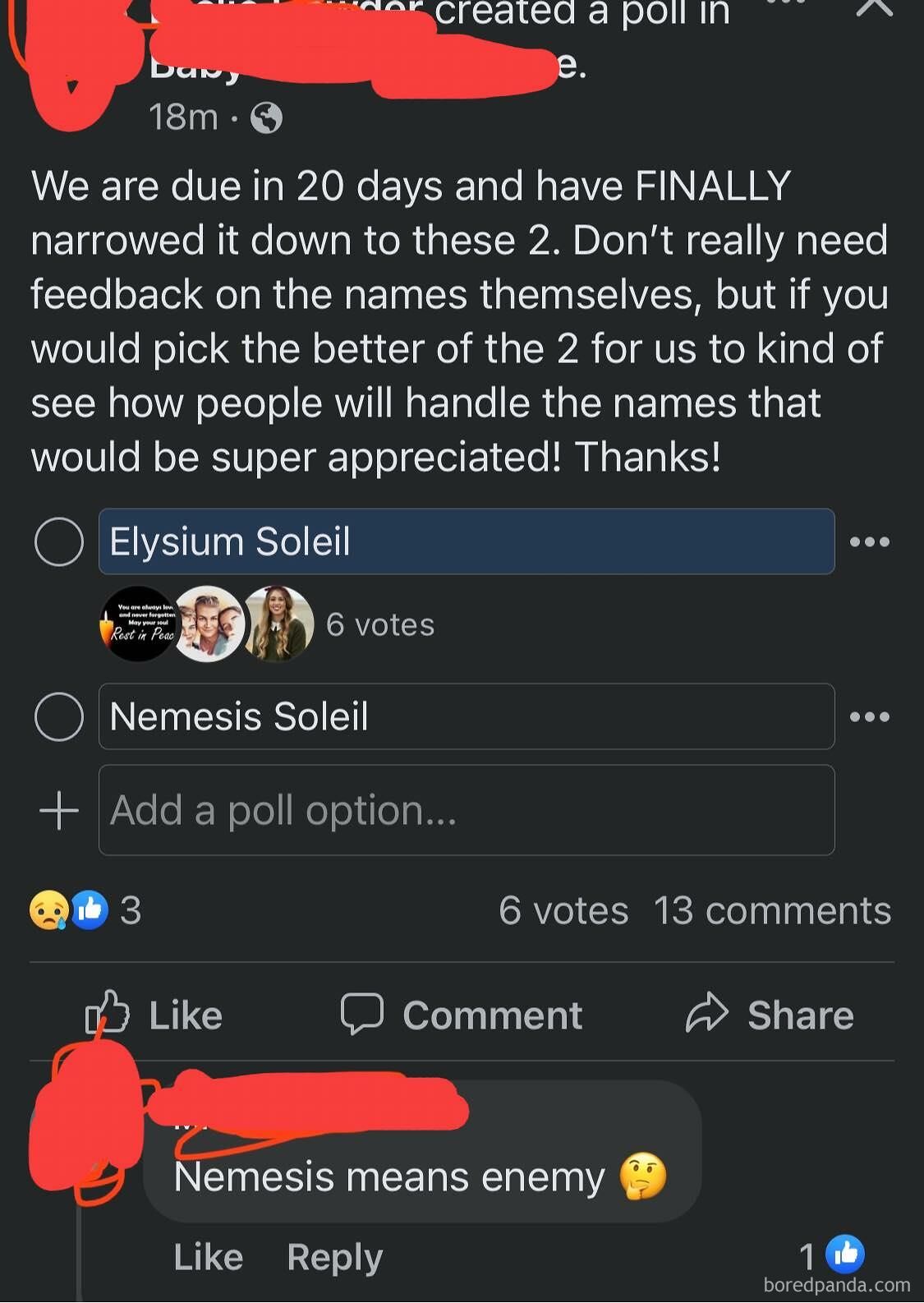Open the 13 comments link
The height and width of the screenshot is (1303, 924).
(x=772, y=910)
